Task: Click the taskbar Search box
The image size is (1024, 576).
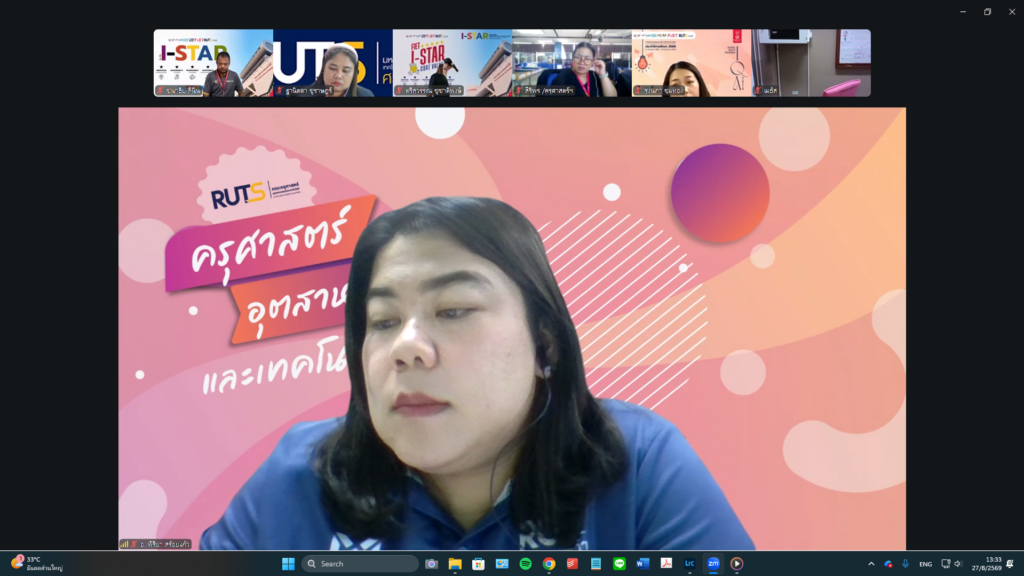Action: [x=360, y=564]
